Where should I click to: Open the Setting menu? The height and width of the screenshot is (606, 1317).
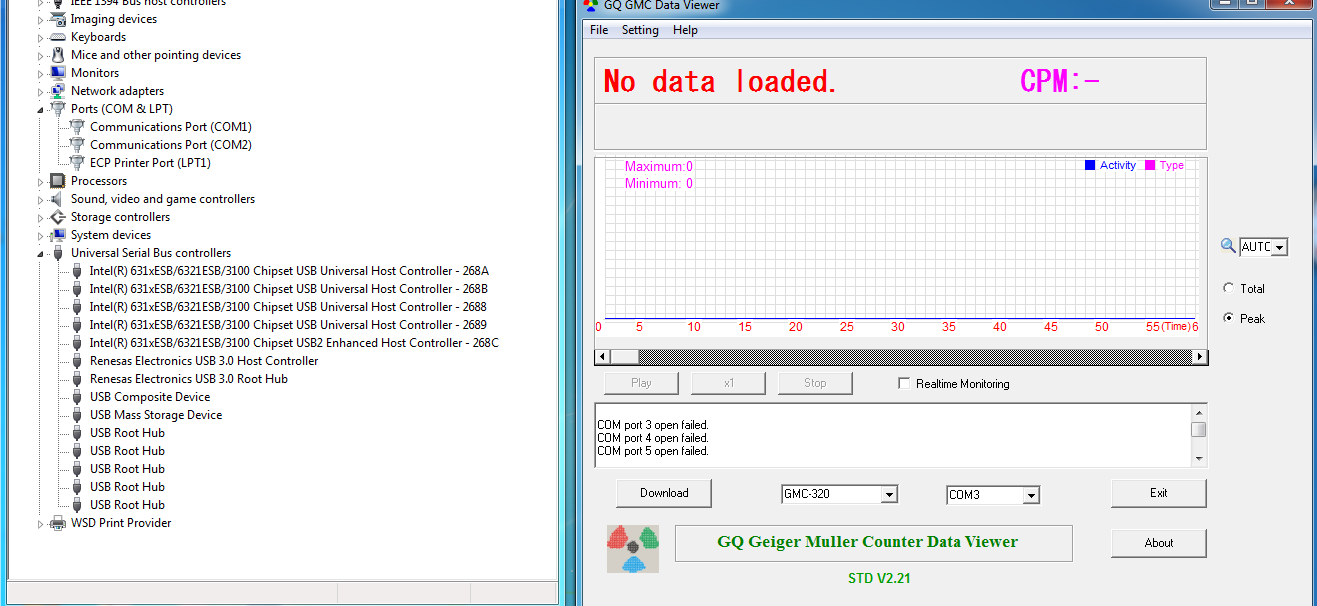[x=640, y=30]
